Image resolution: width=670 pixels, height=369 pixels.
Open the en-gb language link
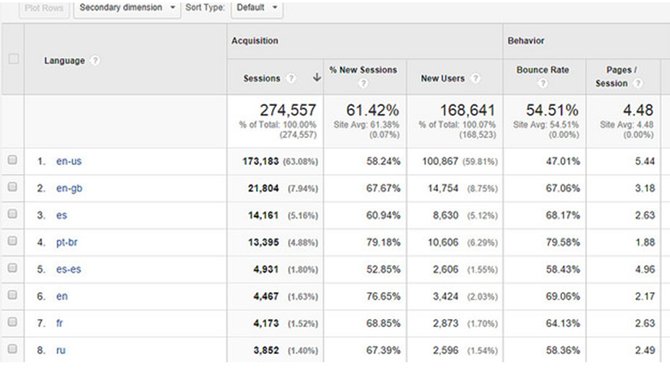click(x=69, y=188)
